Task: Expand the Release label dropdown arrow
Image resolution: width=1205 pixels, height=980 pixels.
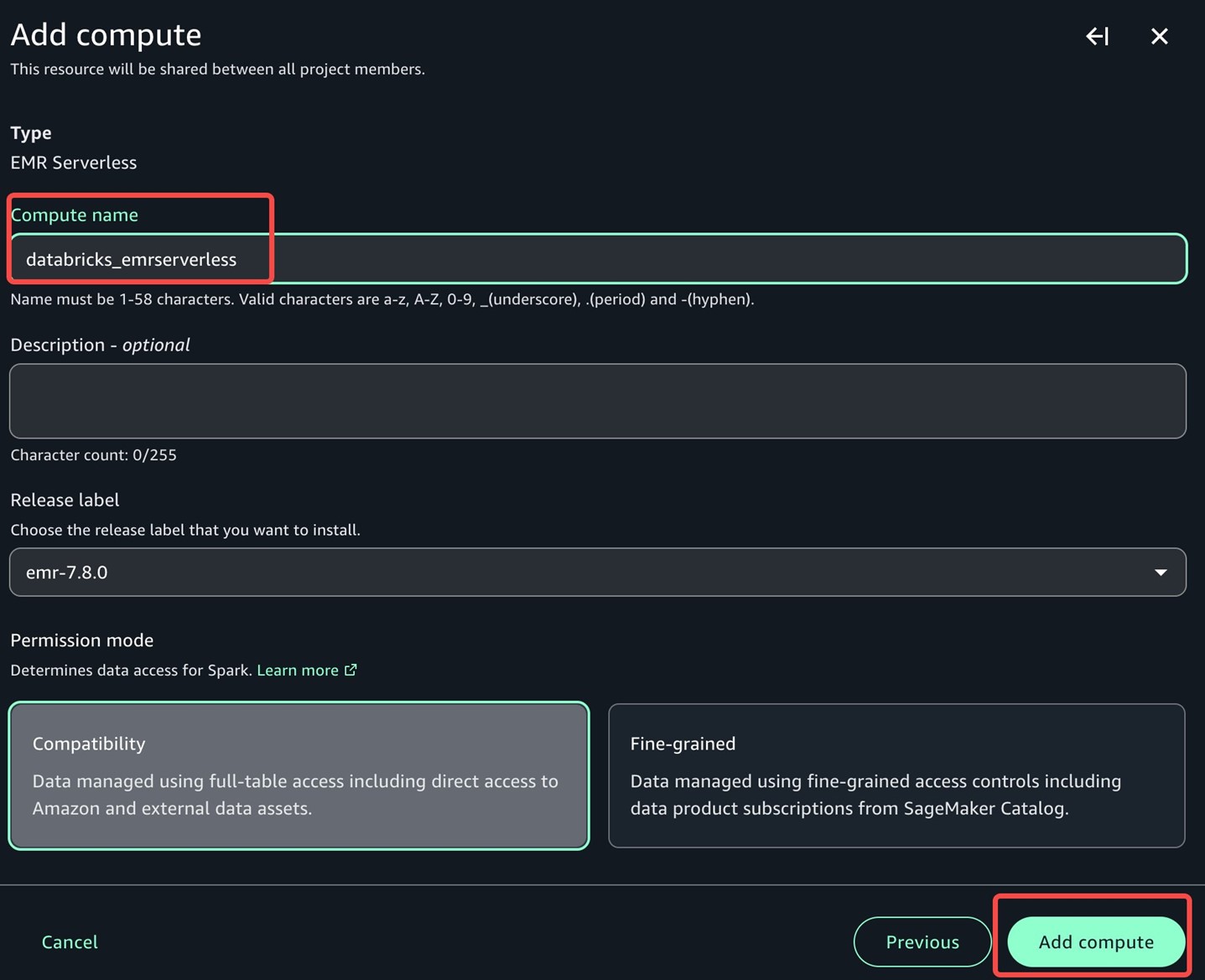Action: coord(1161,573)
